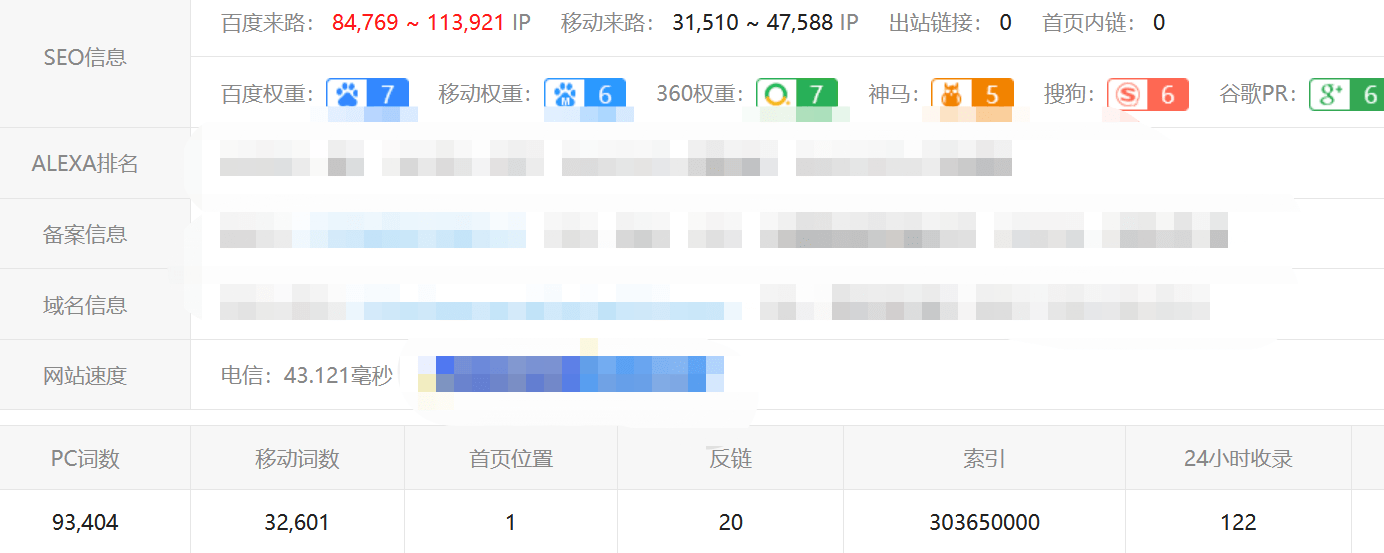Click the PC词数 column header

(85, 459)
